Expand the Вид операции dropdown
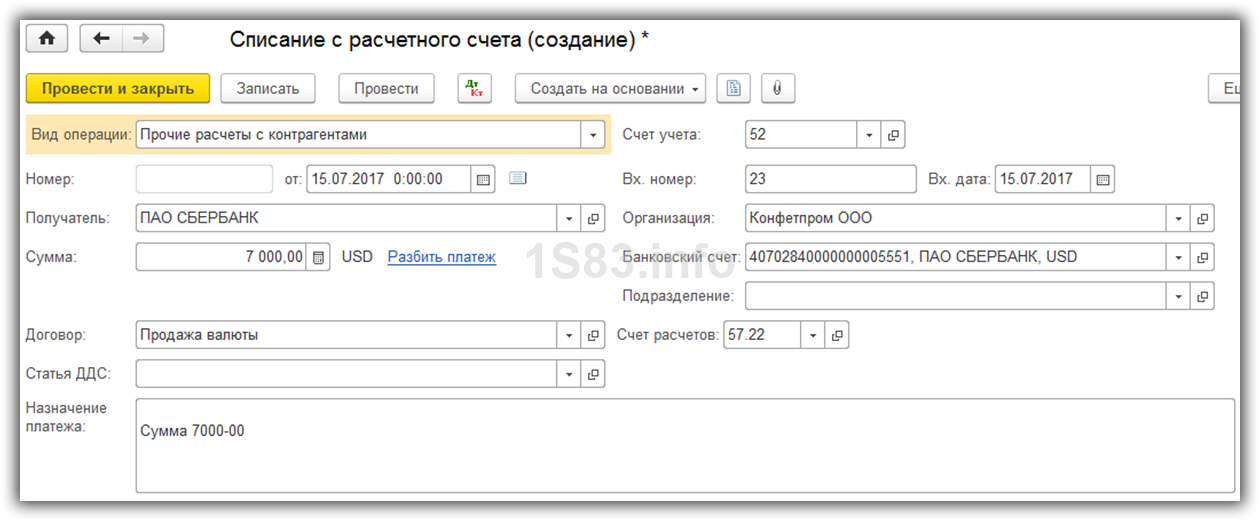Screen dimensions: 1260x521 593,135
